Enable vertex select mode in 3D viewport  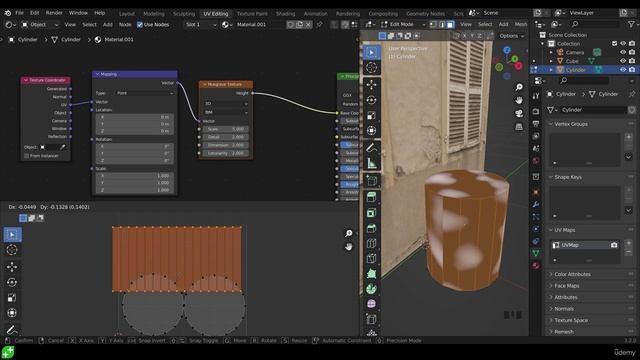[433, 24]
